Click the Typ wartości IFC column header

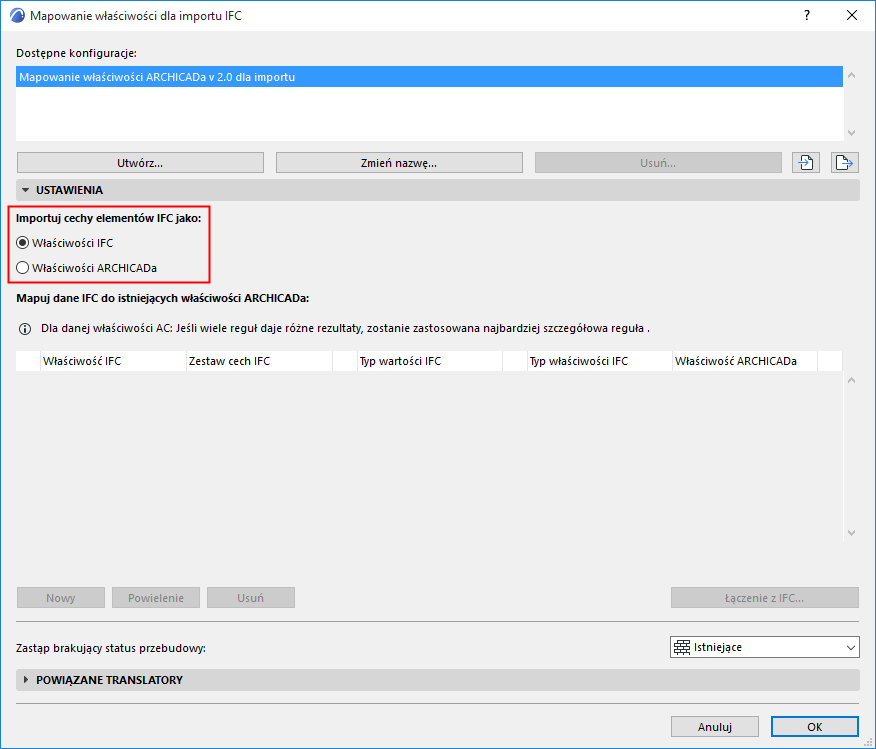click(430, 361)
